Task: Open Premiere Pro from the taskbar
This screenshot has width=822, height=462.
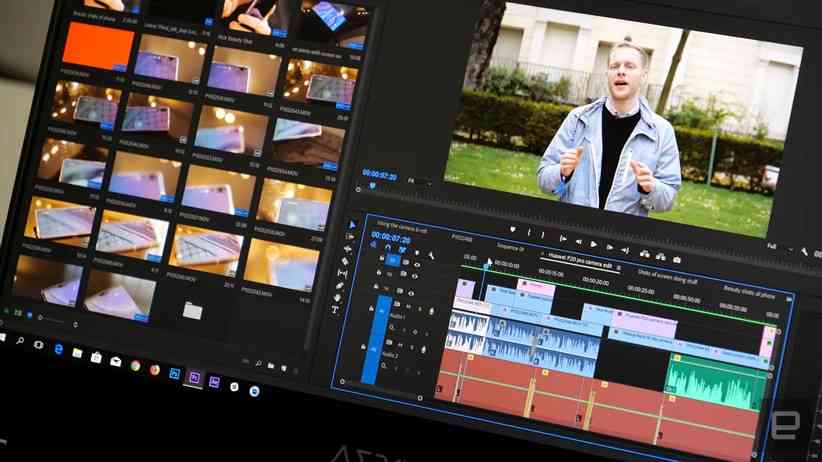Action: pos(195,378)
